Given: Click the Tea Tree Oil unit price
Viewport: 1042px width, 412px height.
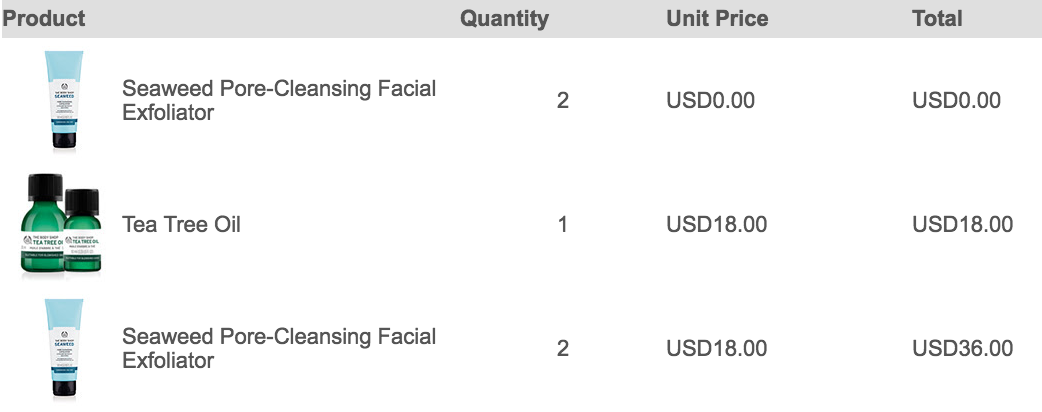Looking at the screenshot, I should click(717, 224).
